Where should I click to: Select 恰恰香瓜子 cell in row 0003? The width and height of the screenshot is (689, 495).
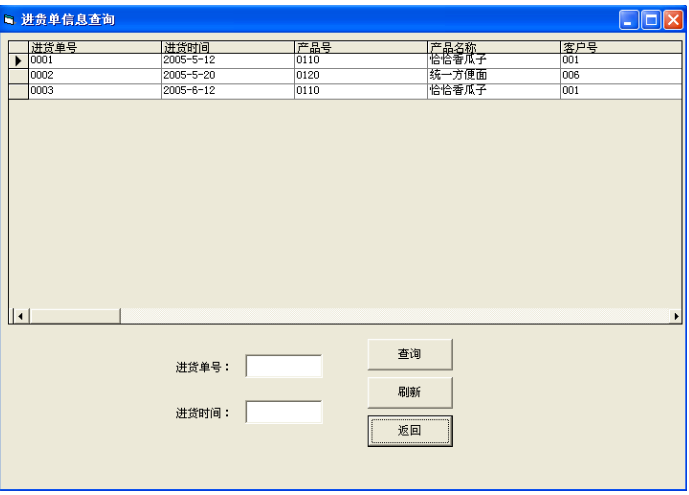[494, 91]
